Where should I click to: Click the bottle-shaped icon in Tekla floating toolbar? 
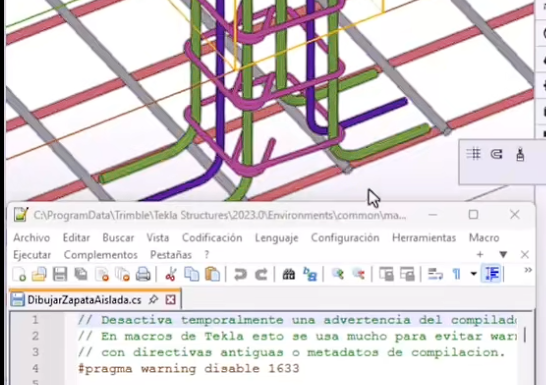pos(520,154)
